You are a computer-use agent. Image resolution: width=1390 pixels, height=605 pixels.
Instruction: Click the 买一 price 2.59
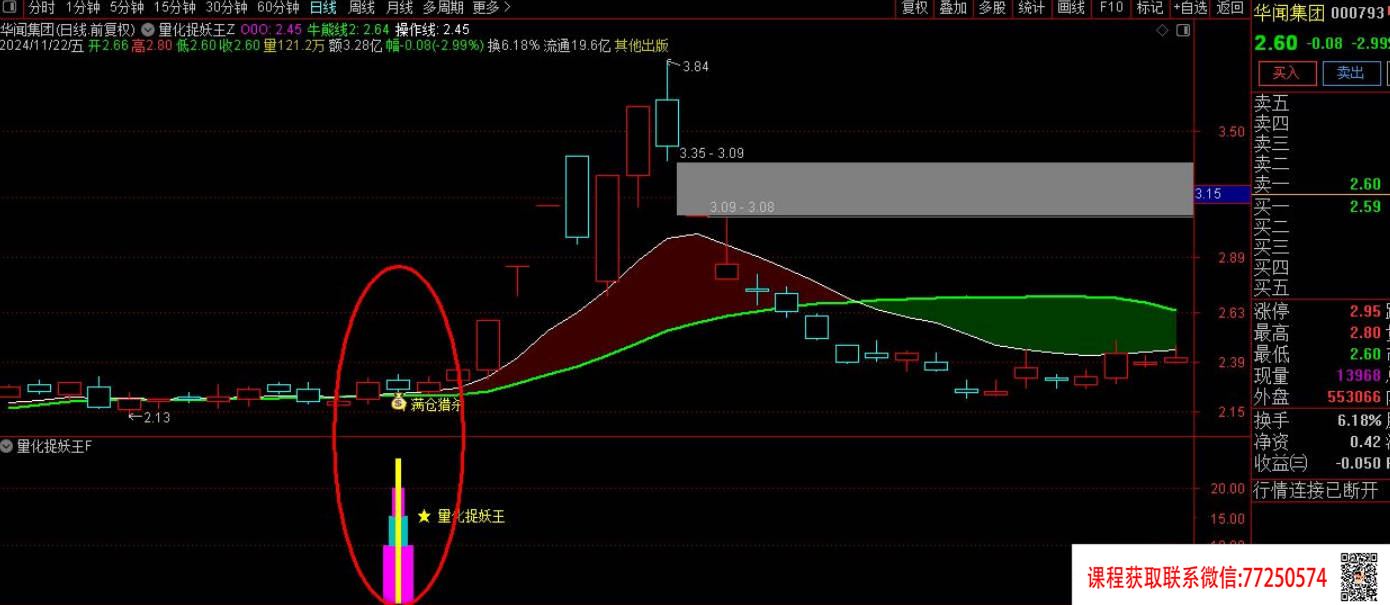[x=1364, y=207]
